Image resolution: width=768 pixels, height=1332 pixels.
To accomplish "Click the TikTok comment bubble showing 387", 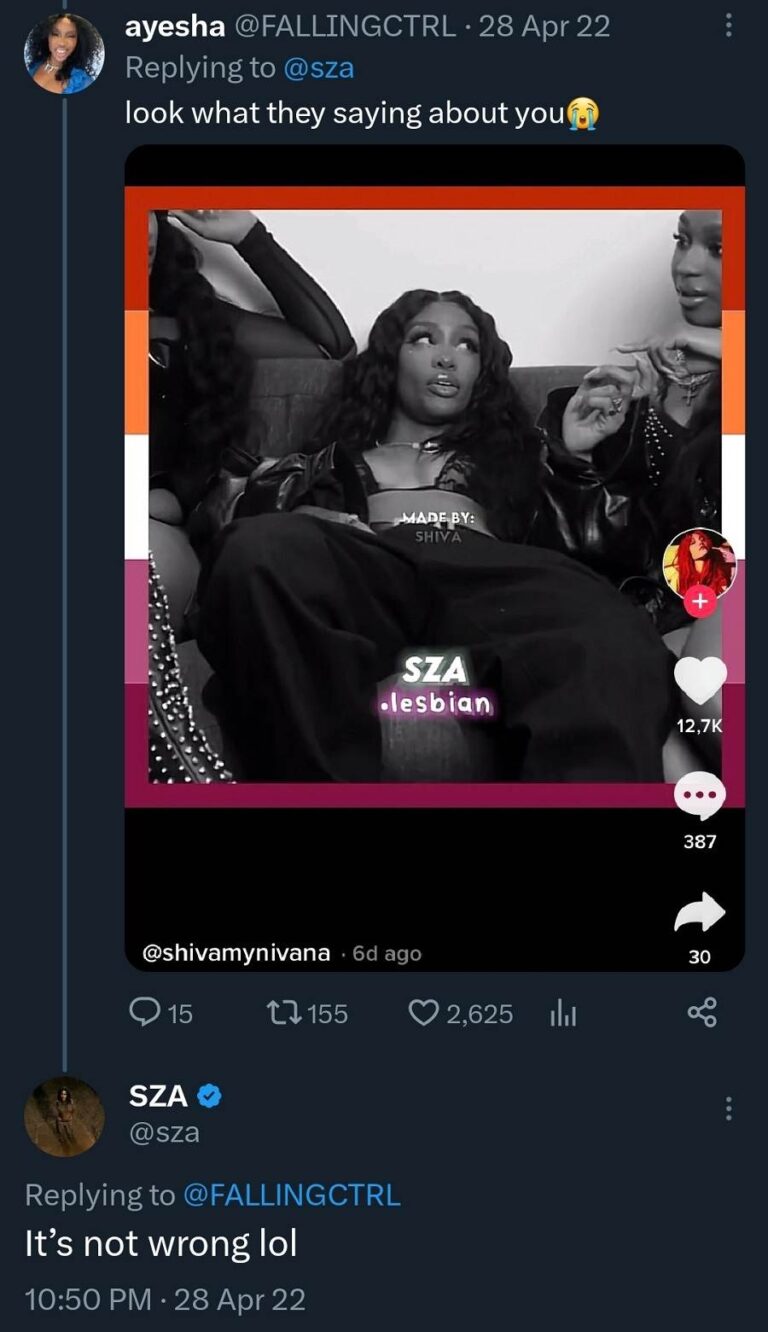I will 700,793.
